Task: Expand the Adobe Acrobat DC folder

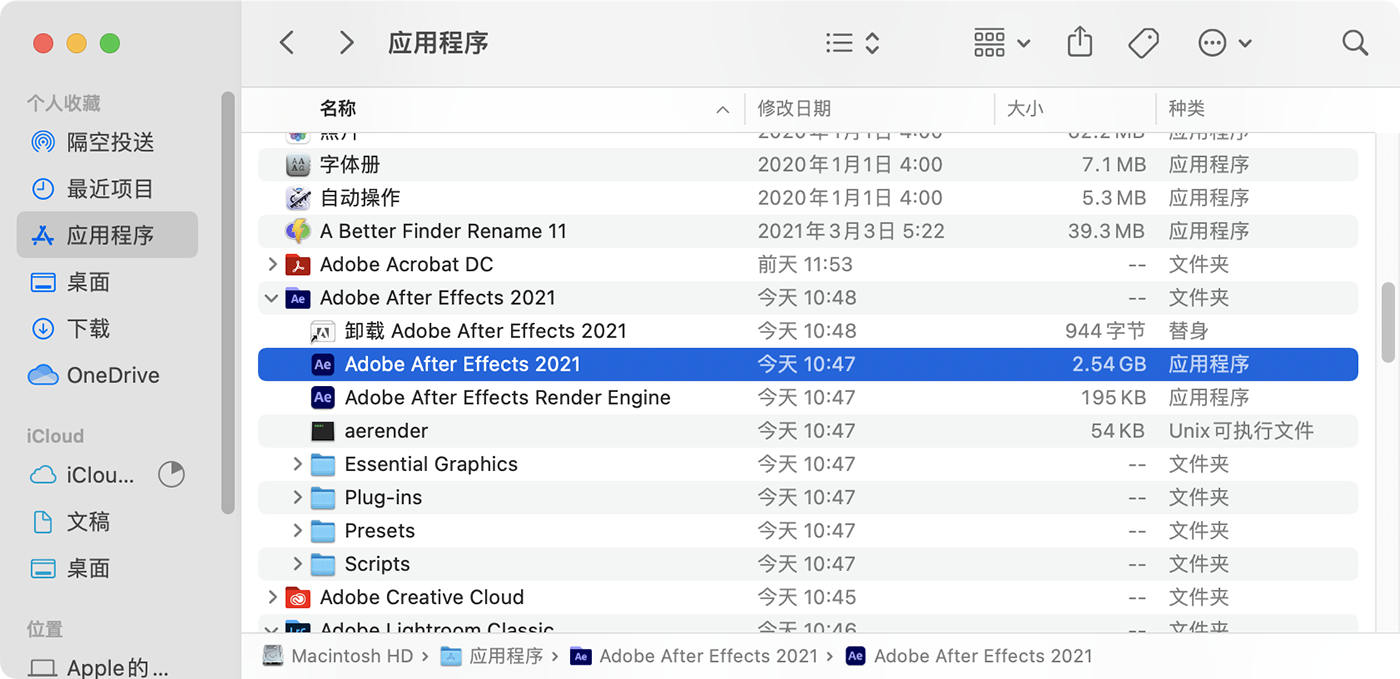Action: click(x=272, y=264)
